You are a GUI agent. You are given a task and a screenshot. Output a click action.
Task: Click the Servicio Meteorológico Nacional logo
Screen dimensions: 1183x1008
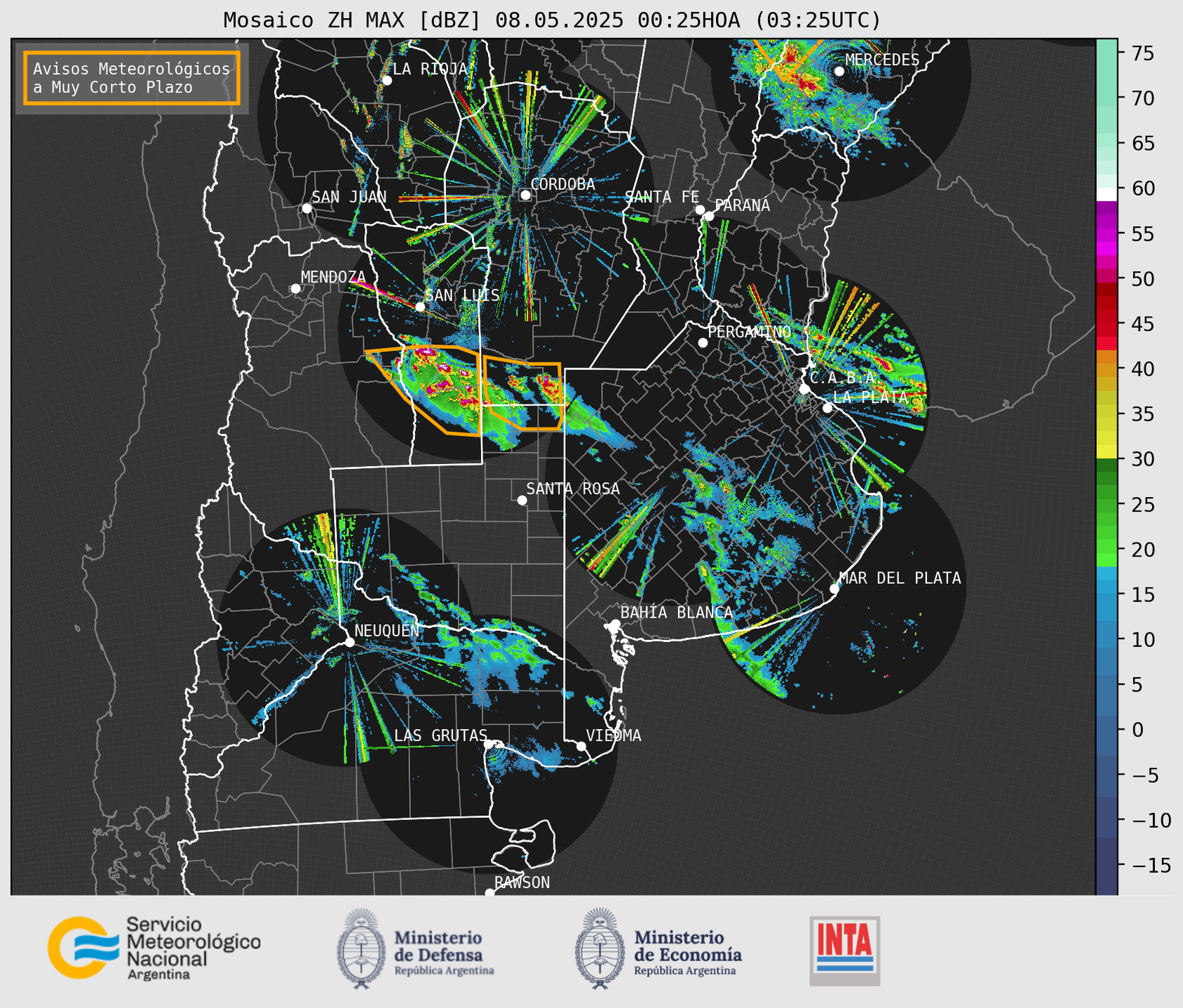tap(154, 948)
